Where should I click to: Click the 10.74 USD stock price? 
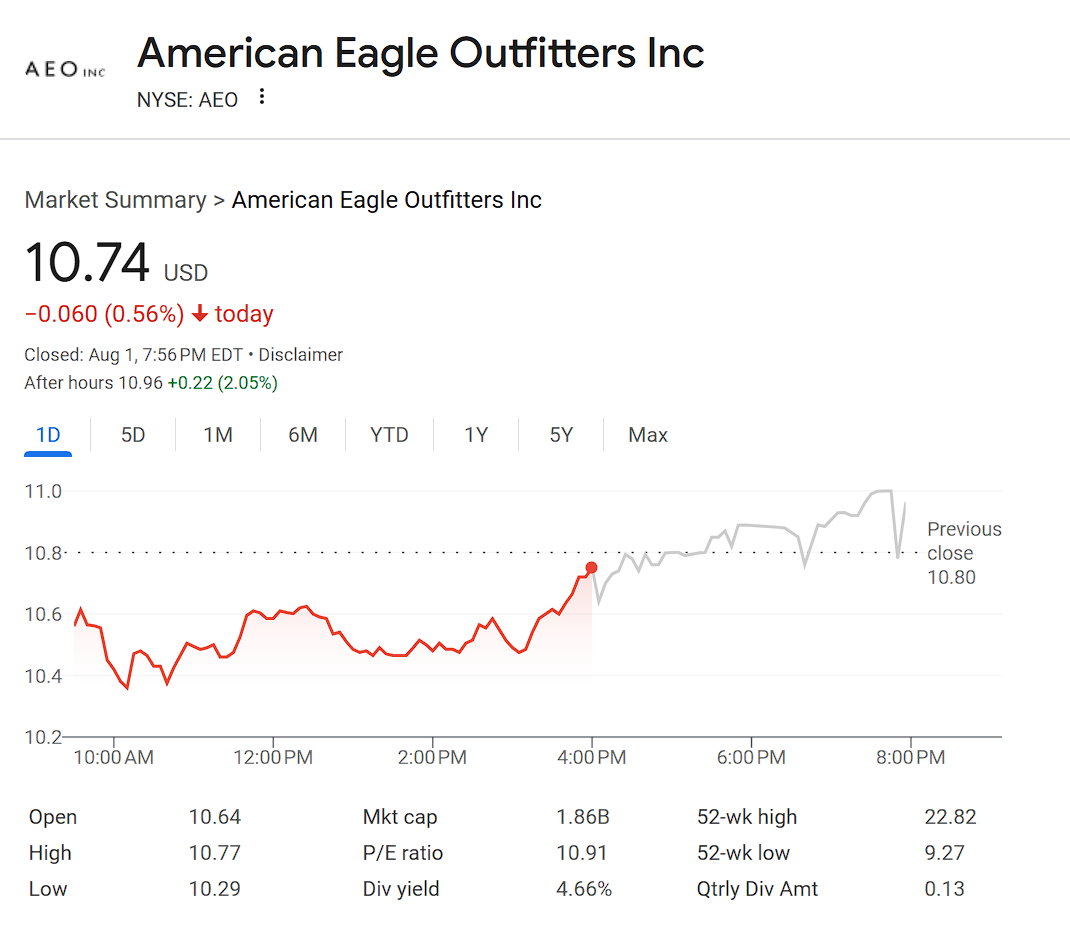[87, 263]
